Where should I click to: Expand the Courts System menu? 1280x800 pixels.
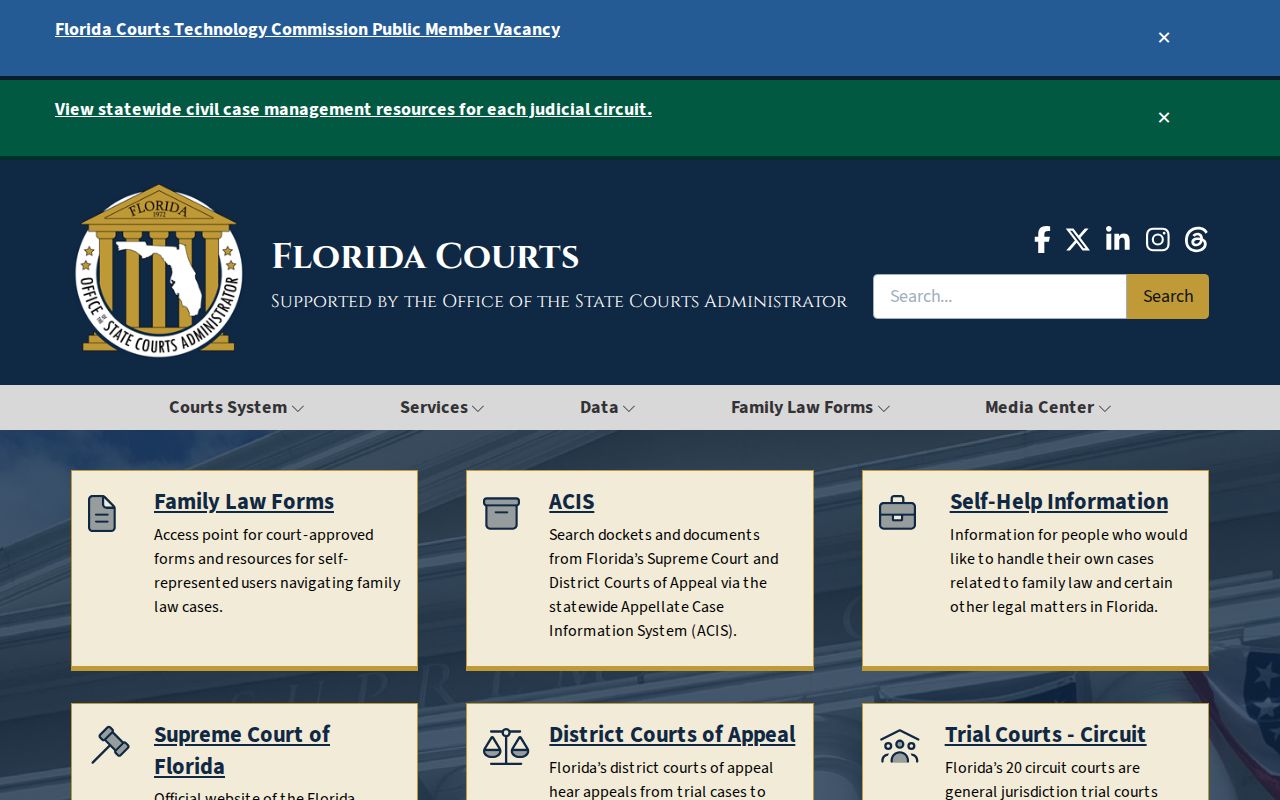236,407
